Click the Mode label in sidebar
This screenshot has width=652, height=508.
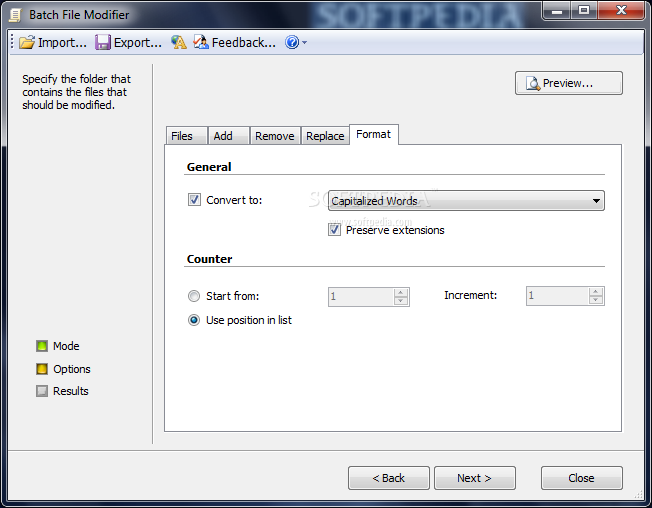(66, 346)
